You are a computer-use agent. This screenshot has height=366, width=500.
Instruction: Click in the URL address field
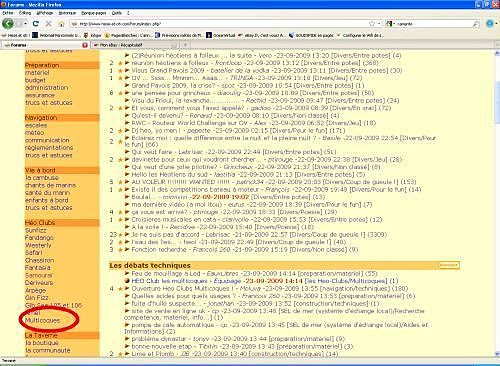[220, 24]
